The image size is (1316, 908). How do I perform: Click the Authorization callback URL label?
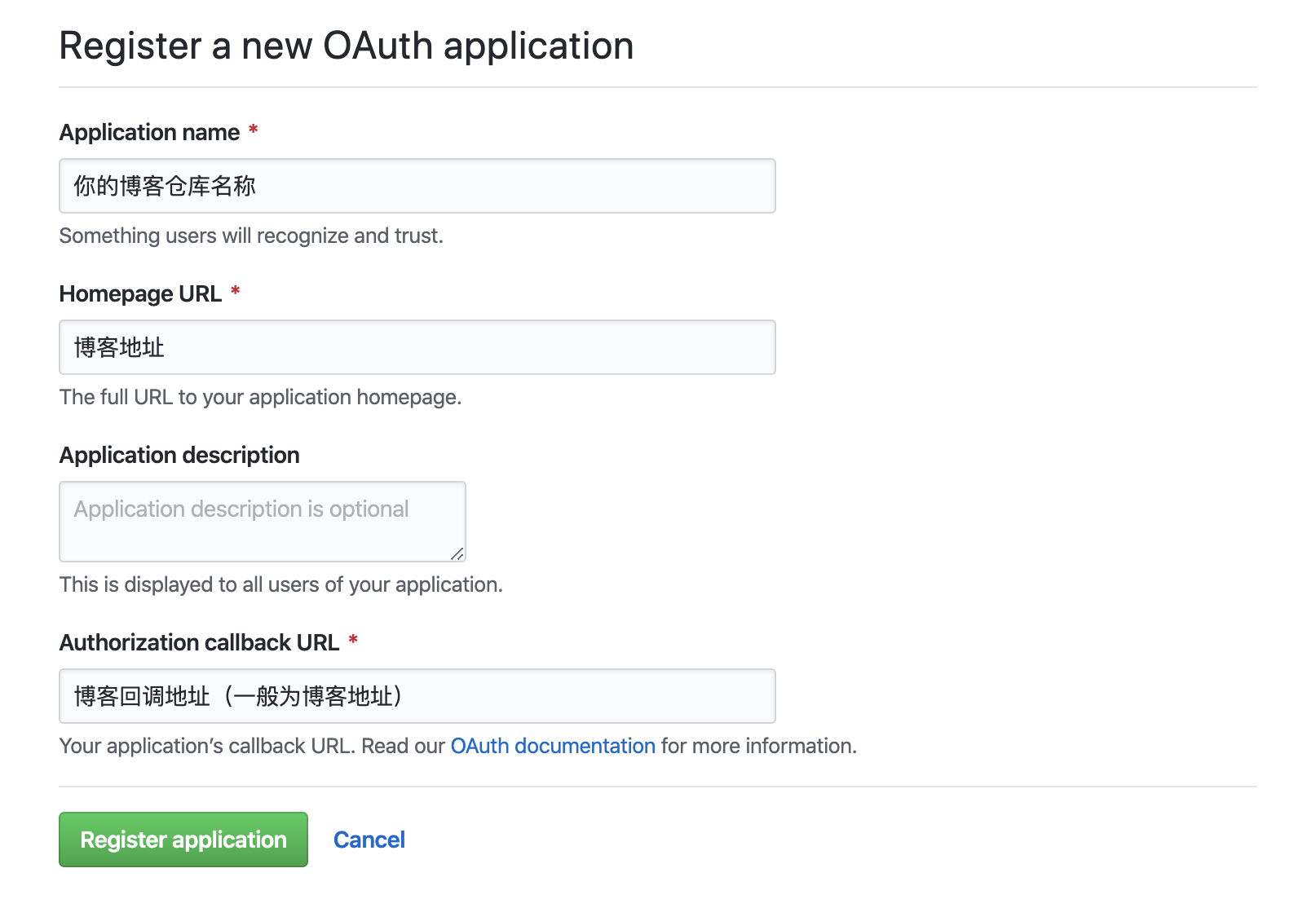point(199,642)
